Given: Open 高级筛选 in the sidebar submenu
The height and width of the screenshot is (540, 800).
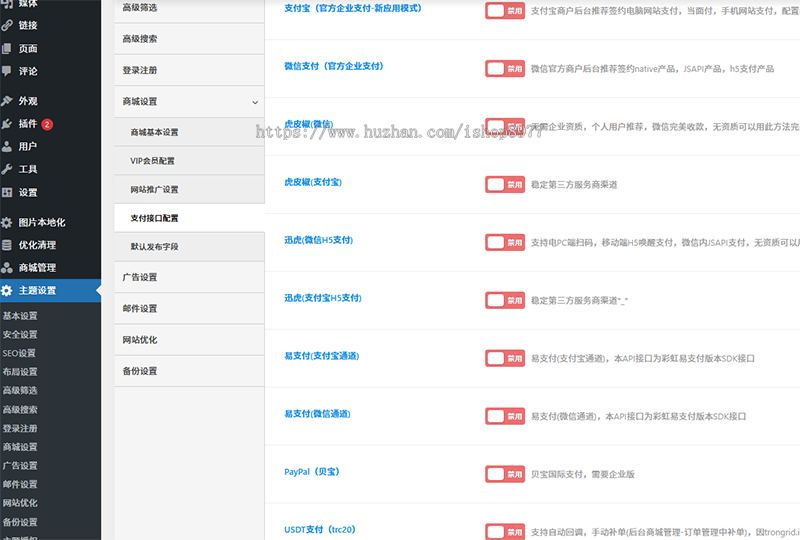Looking at the screenshot, I should click(20, 390).
